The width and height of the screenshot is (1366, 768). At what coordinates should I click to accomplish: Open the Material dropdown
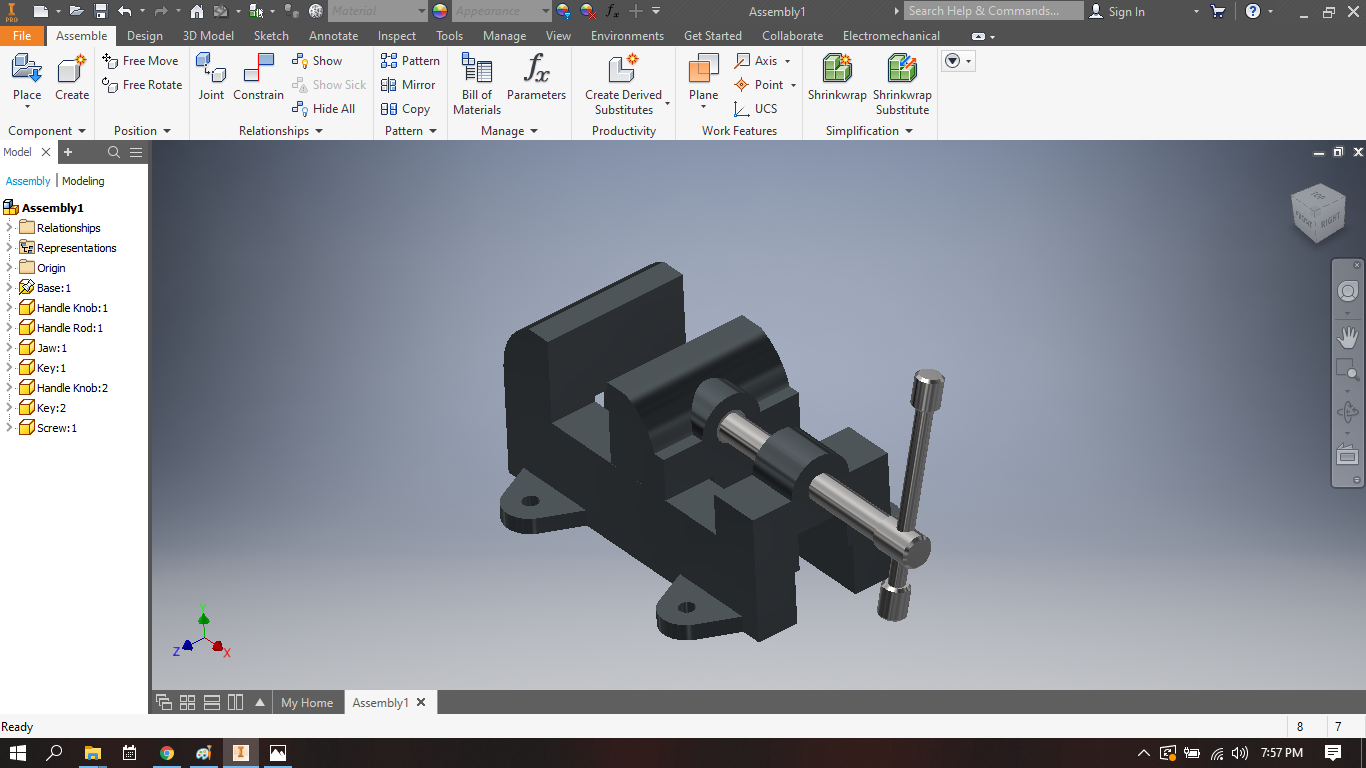point(421,10)
